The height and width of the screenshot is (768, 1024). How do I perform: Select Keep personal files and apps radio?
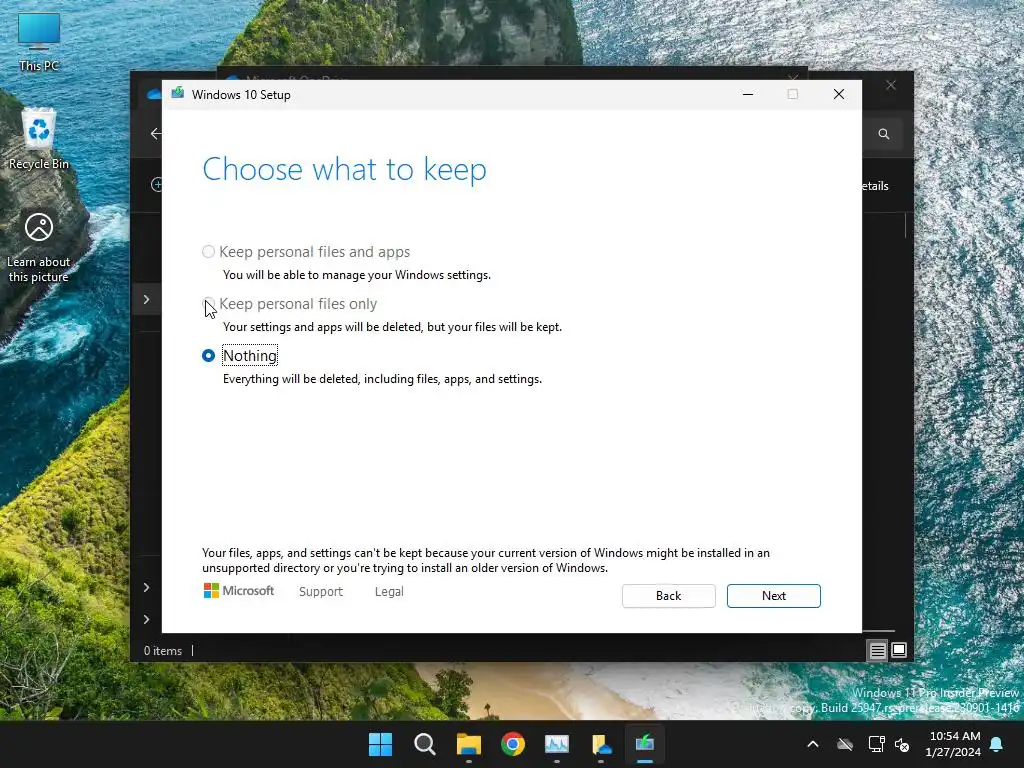208,251
